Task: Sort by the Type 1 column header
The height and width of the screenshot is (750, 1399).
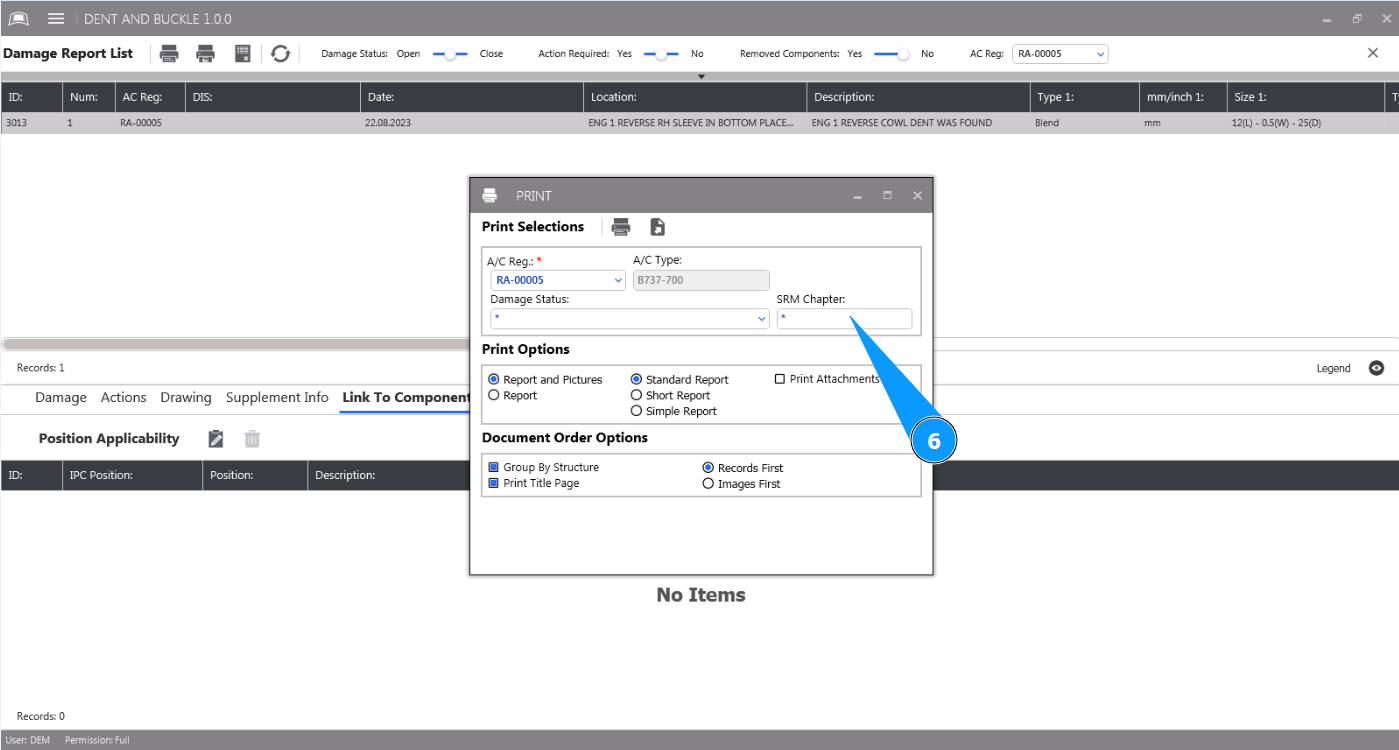Action: [x=1083, y=97]
